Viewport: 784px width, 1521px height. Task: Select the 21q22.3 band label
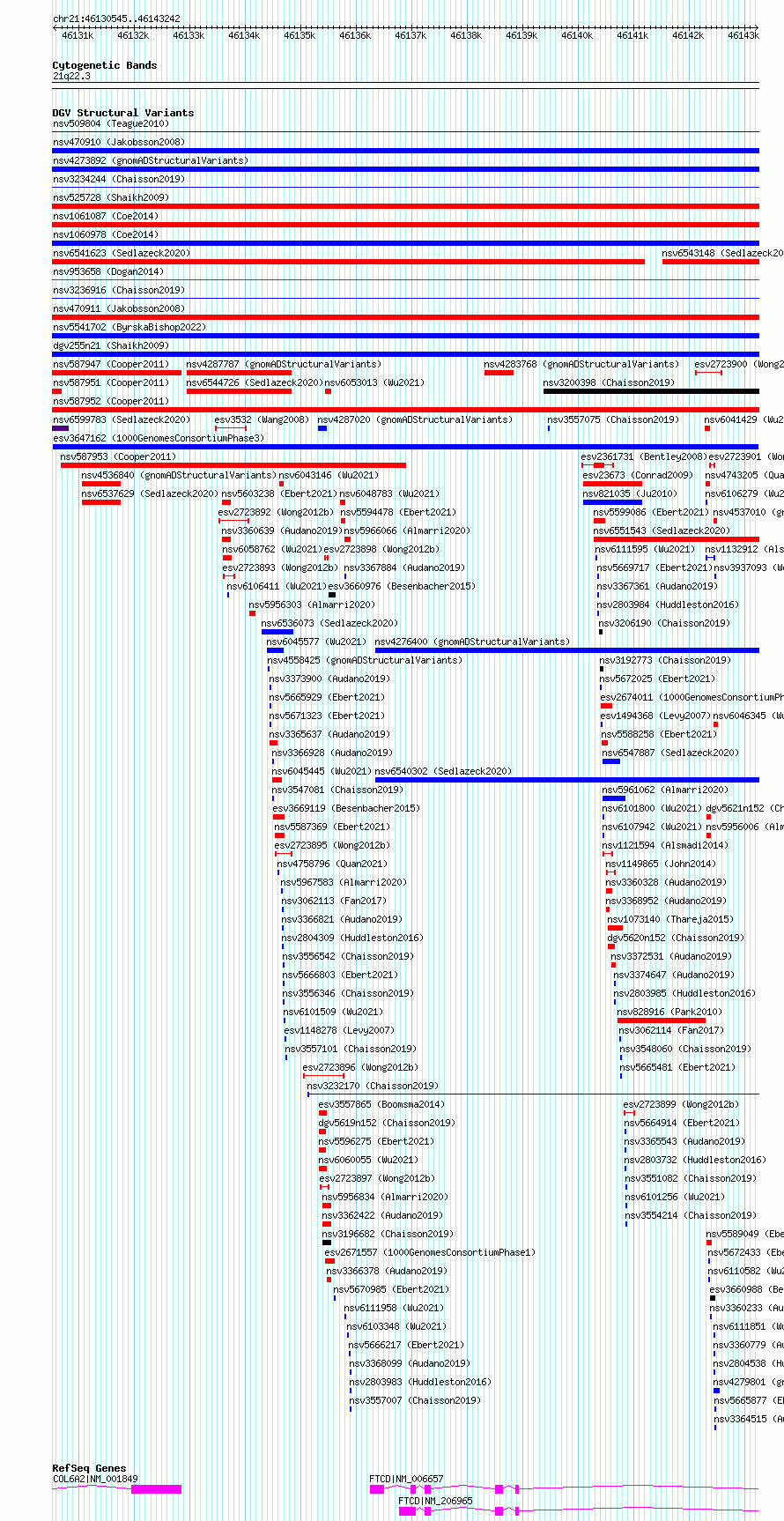(x=71, y=76)
